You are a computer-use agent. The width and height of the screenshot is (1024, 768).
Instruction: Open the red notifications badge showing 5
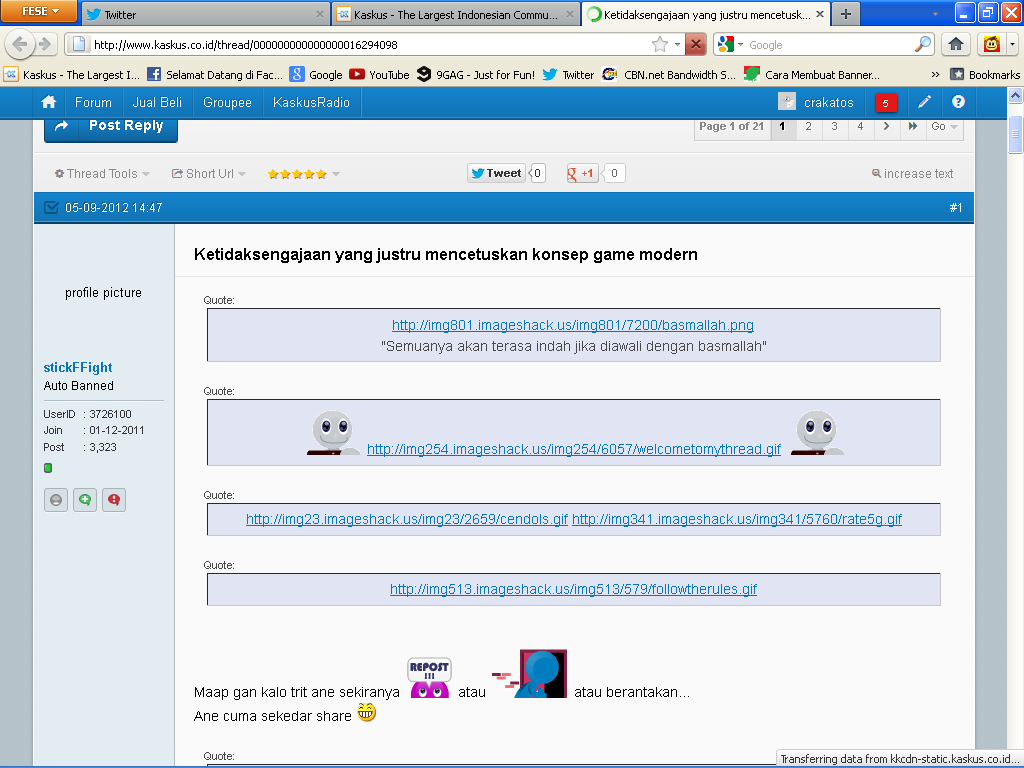[886, 103]
